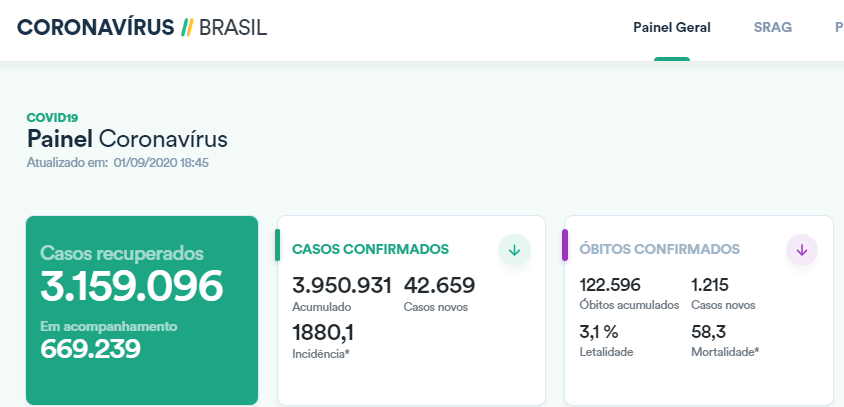Click the new deaths figure 1.215

[x=713, y=285]
